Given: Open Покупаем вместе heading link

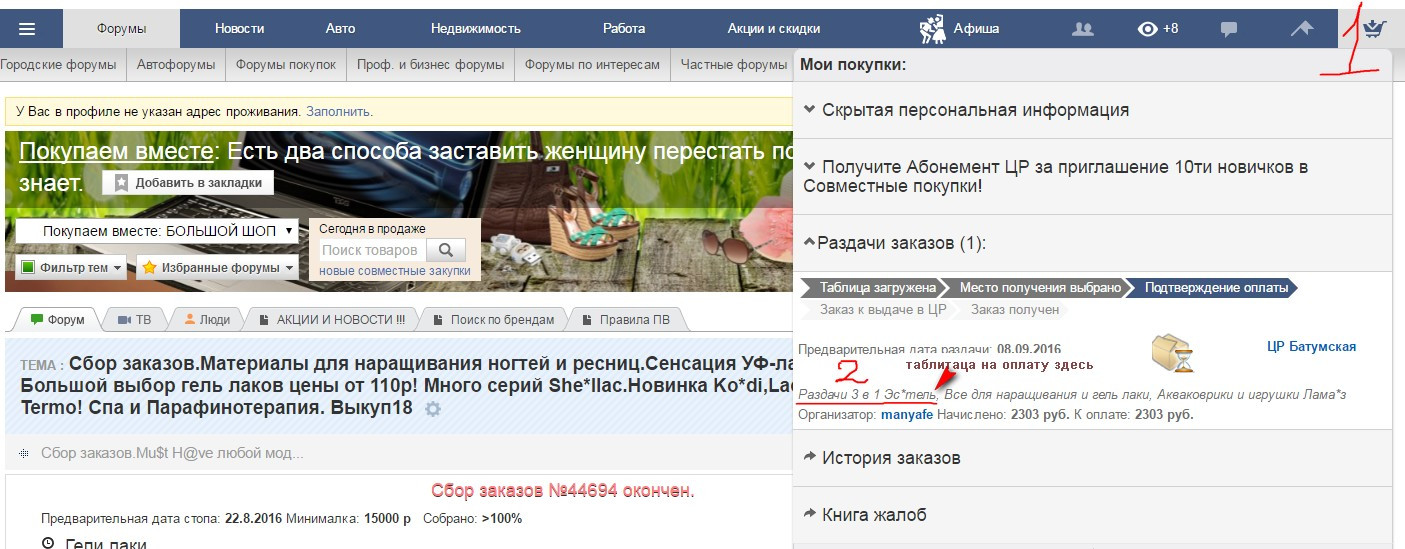Looking at the screenshot, I should [116, 152].
